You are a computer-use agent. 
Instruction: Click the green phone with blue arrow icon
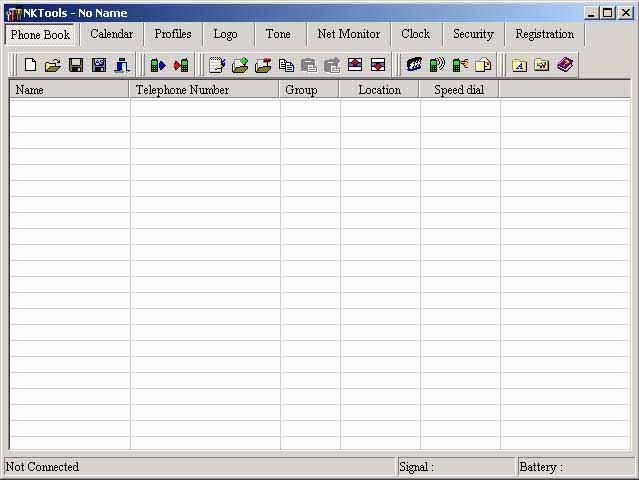[158, 65]
